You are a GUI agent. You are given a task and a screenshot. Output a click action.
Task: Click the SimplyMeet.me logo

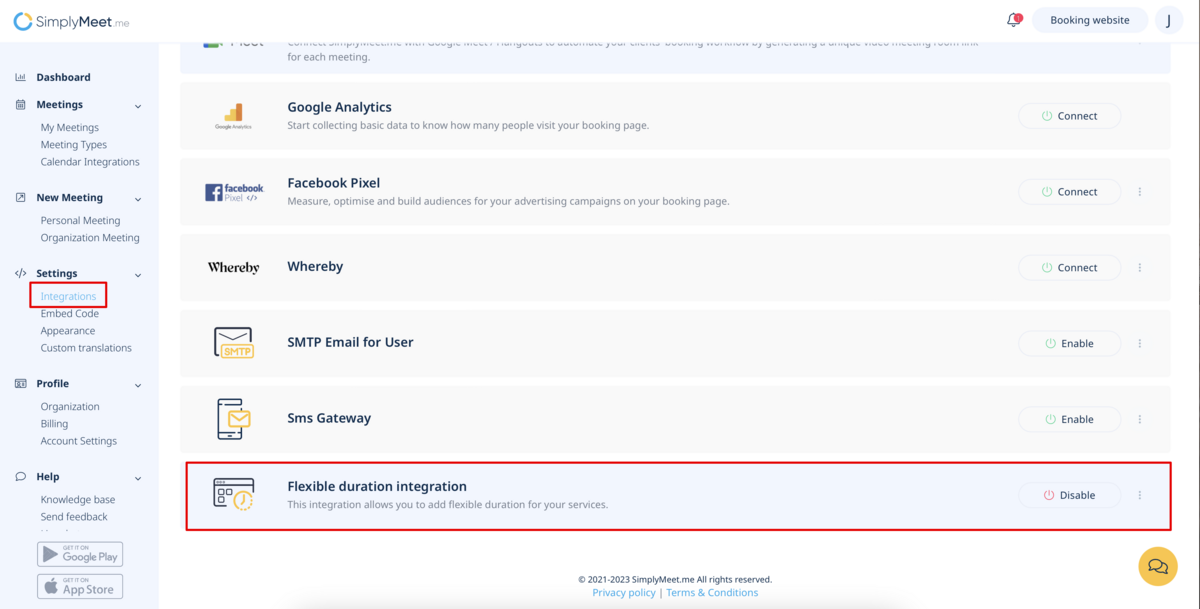tap(71, 21)
